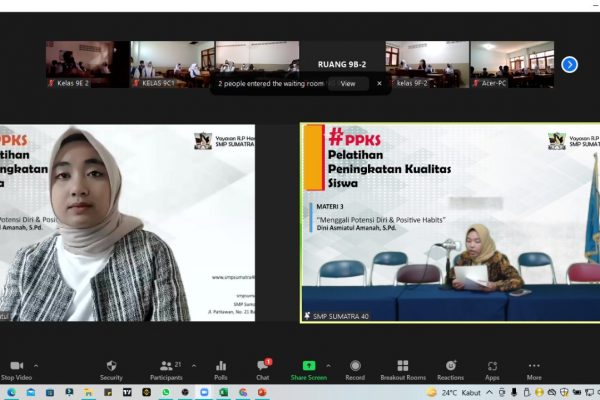The height and width of the screenshot is (400, 600).
Task: Switch to Zoom in the taskbar
Action: tap(204, 392)
